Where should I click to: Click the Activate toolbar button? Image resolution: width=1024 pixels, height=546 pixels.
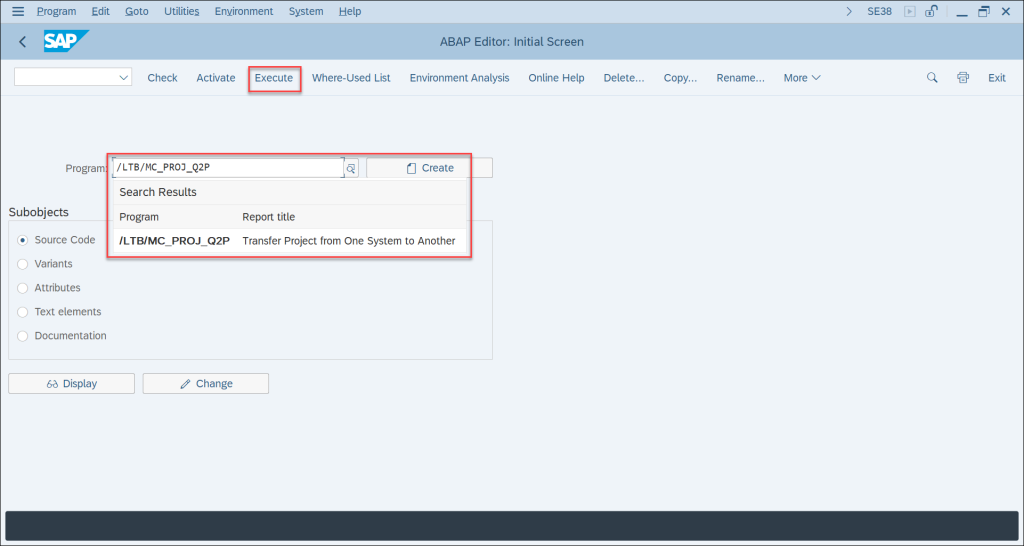tap(216, 78)
